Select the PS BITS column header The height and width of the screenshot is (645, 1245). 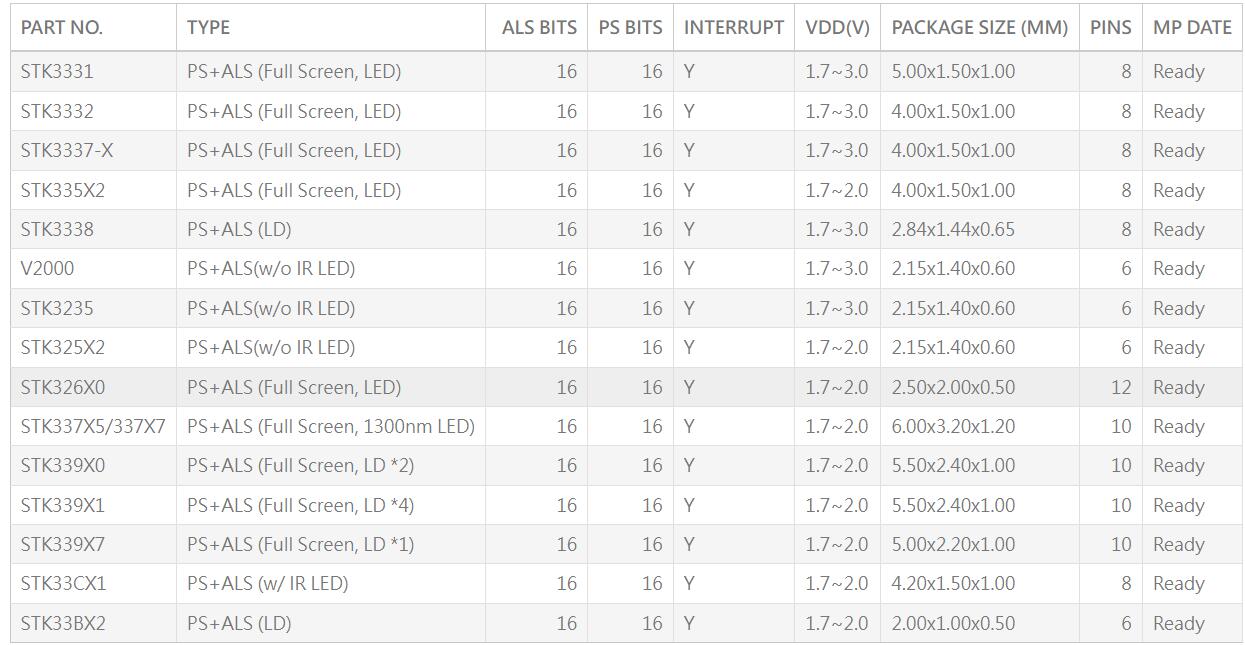pyautogui.click(x=630, y=28)
